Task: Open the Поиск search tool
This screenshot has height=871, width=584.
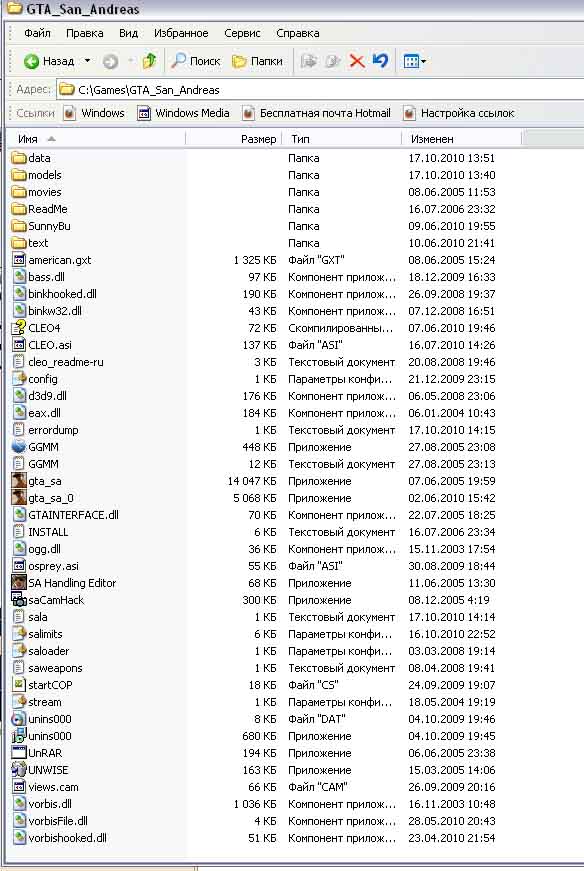Action: [196, 61]
